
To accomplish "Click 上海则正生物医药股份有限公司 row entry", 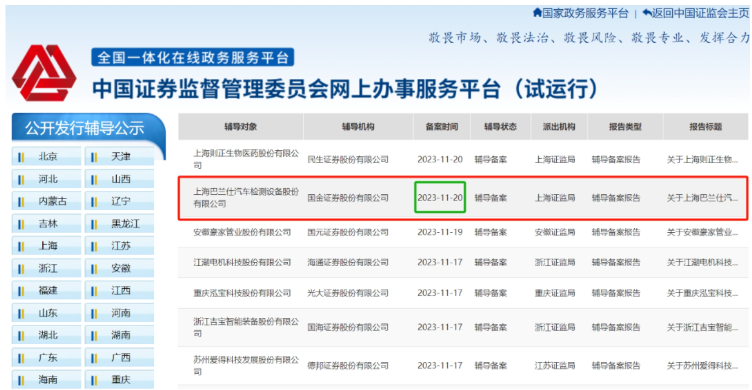I will [246, 159].
